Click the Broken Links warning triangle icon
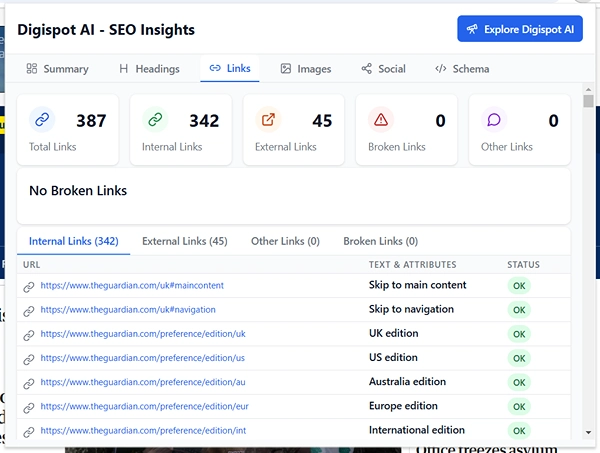The image size is (600, 453). tap(381, 120)
